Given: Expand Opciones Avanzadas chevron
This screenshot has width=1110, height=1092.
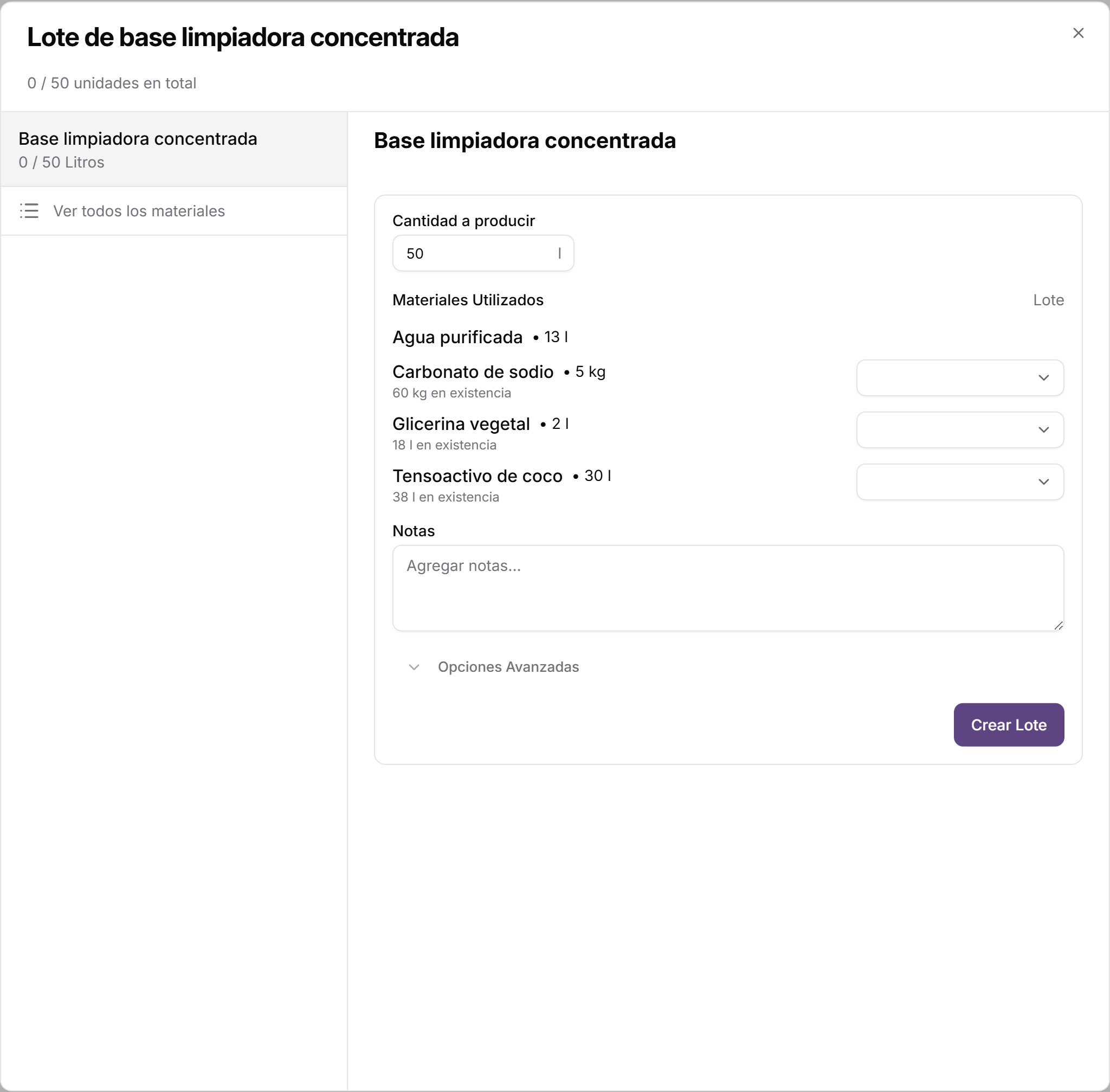Looking at the screenshot, I should pos(414,667).
